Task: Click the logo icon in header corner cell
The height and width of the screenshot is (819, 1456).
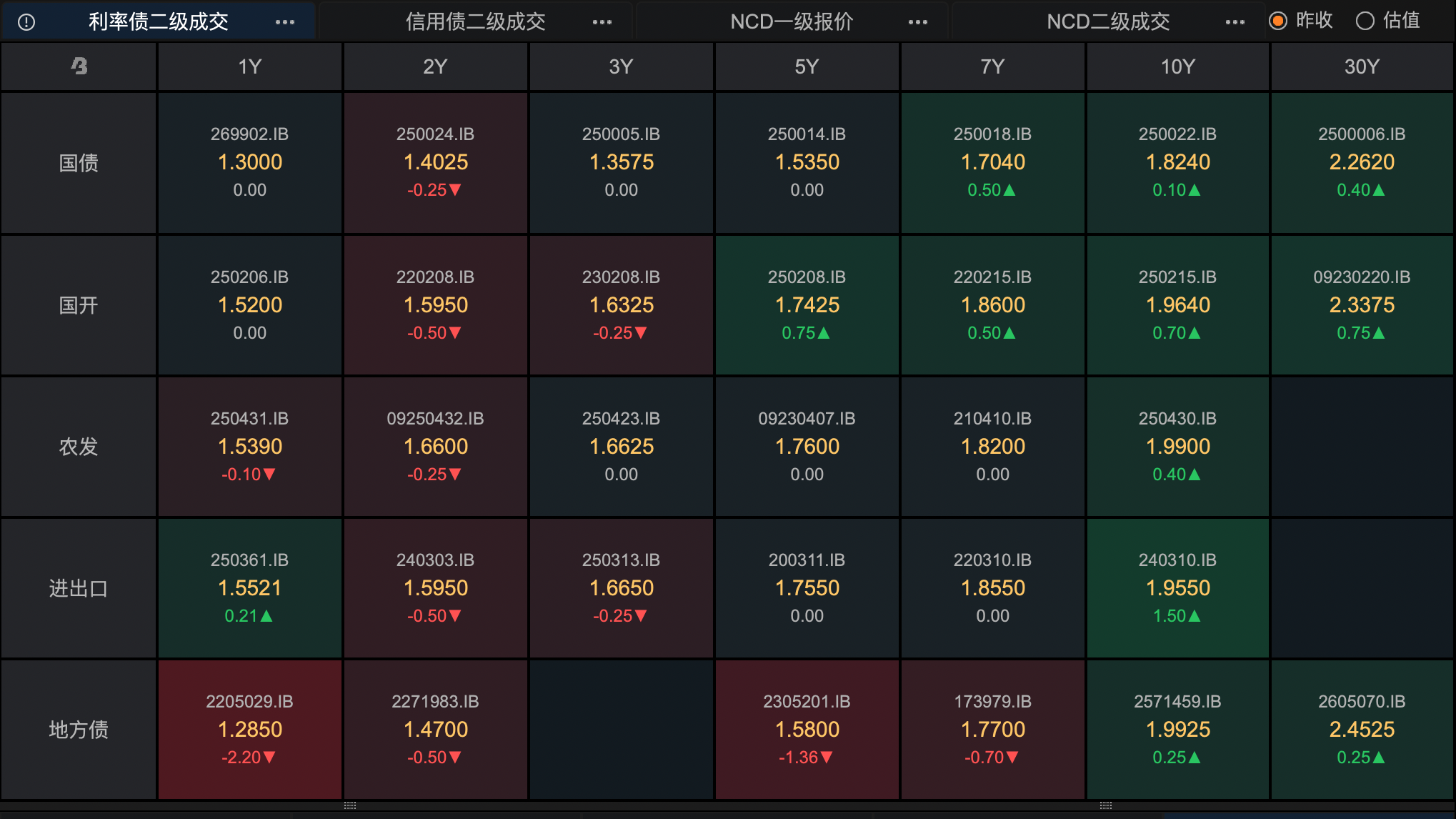Action: click(79, 66)
